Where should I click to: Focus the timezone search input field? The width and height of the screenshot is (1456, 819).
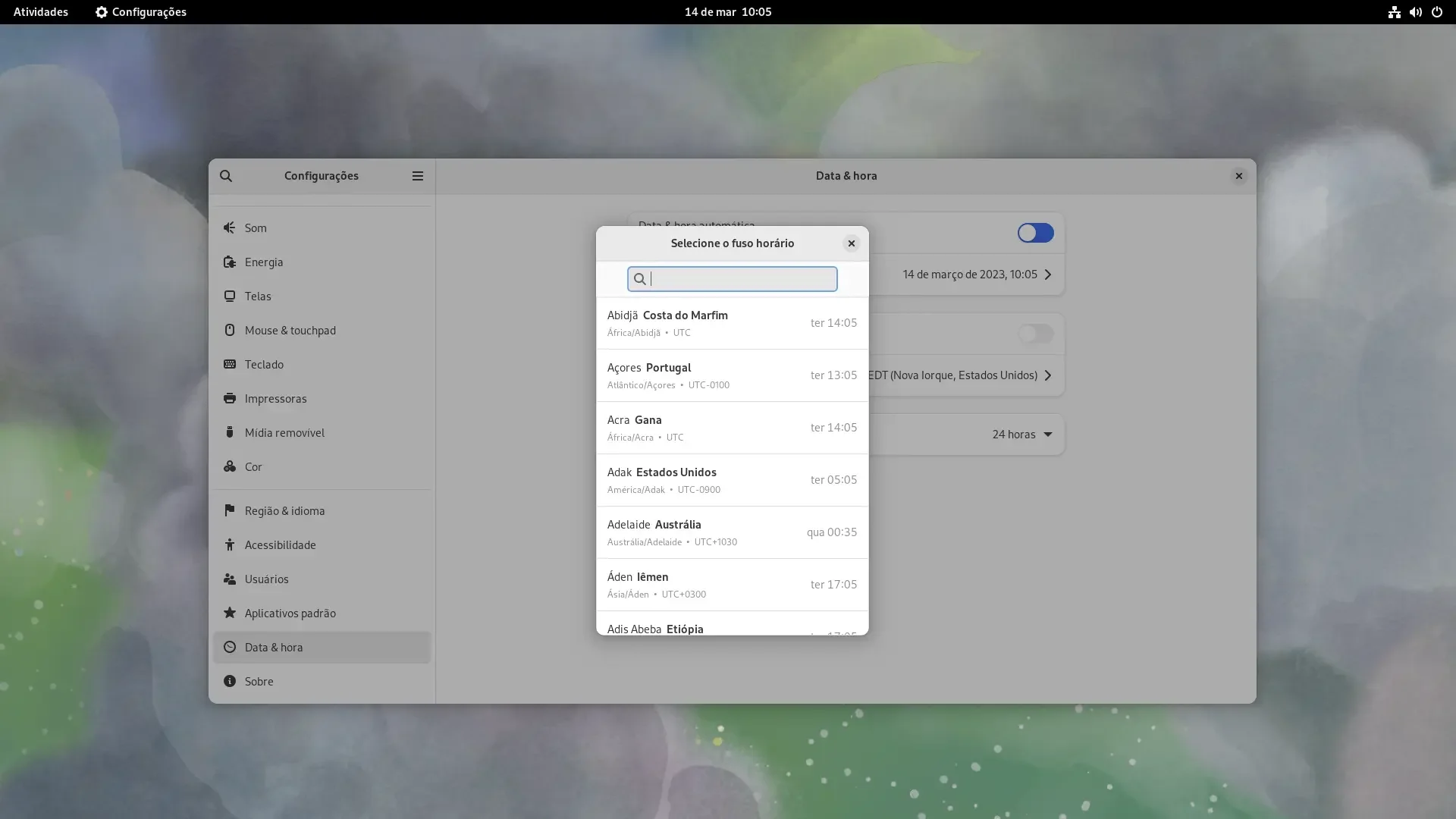point(732,279)
